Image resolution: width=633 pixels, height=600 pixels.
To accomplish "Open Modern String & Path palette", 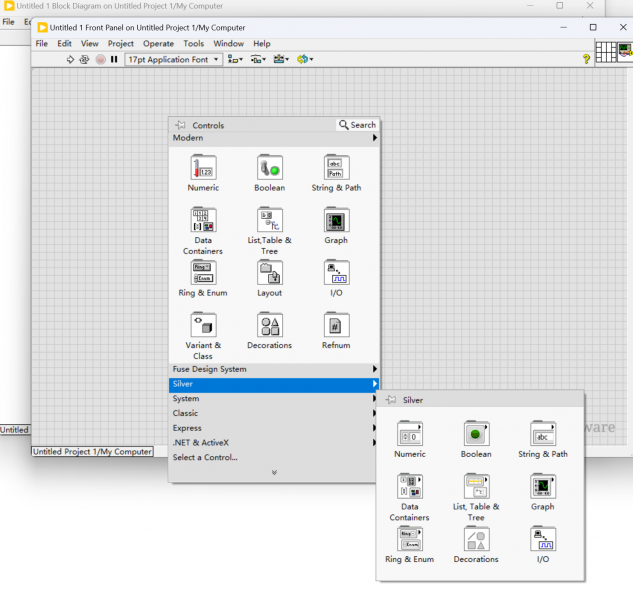I will pyautogui.click(x=336, y=173).
